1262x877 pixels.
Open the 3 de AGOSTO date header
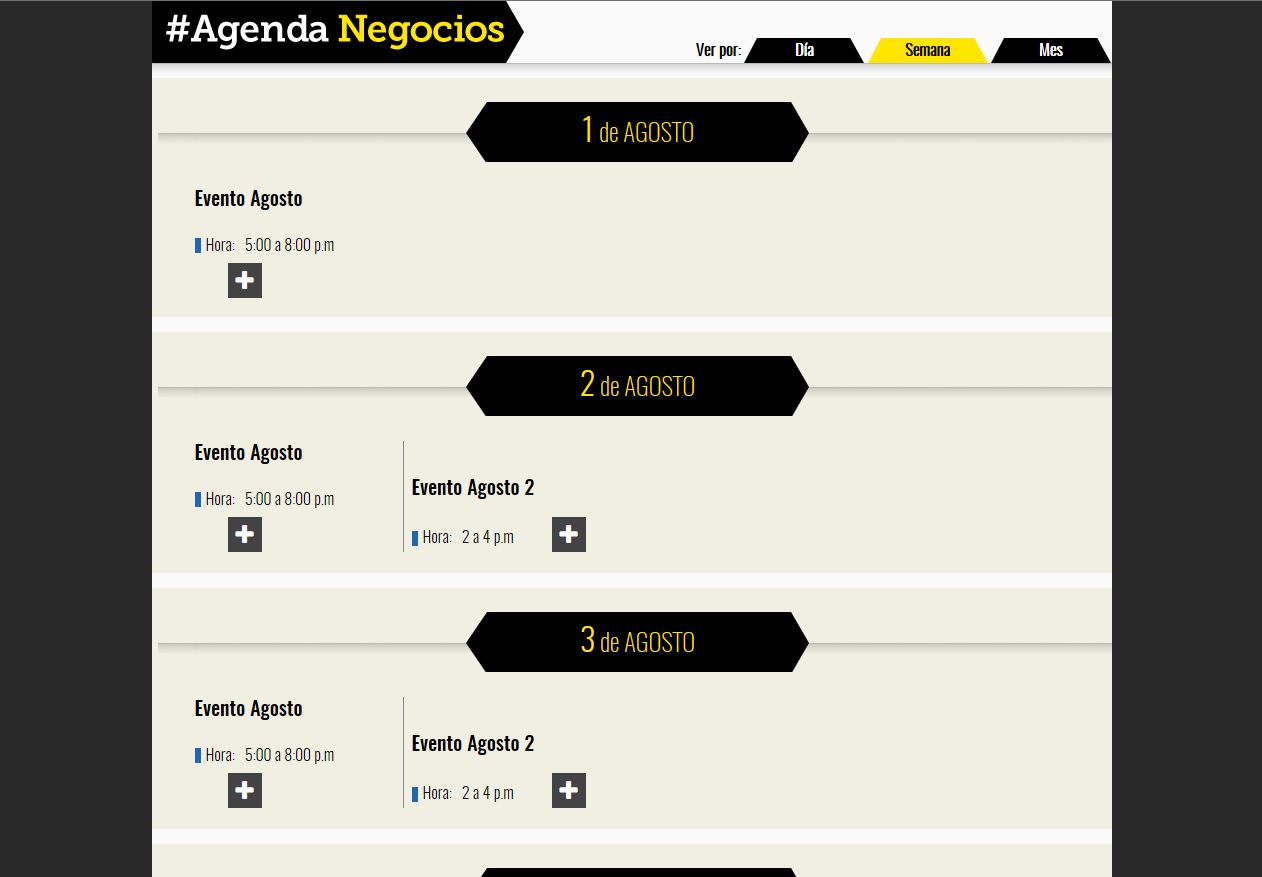click(637, 642)
